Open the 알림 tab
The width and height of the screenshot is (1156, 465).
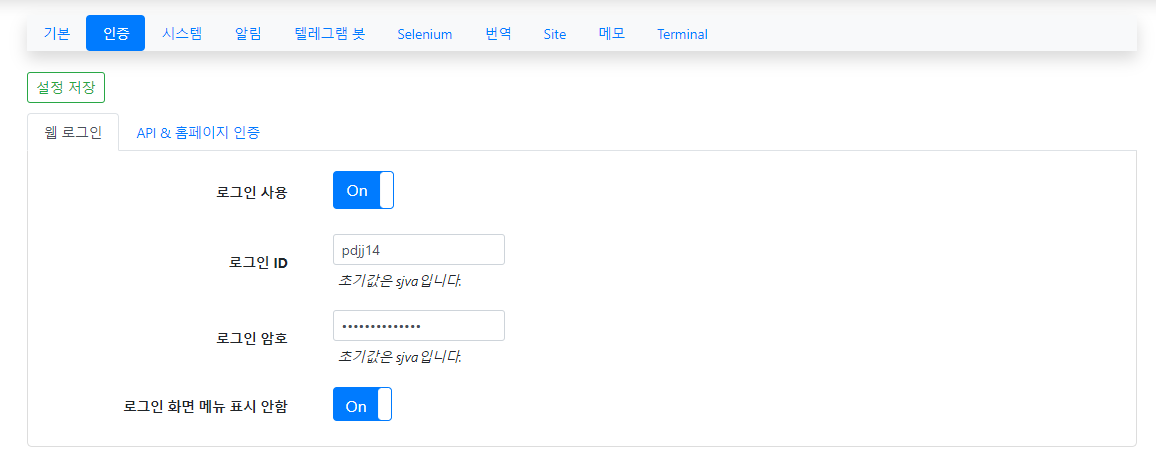(x=248, y=33)
